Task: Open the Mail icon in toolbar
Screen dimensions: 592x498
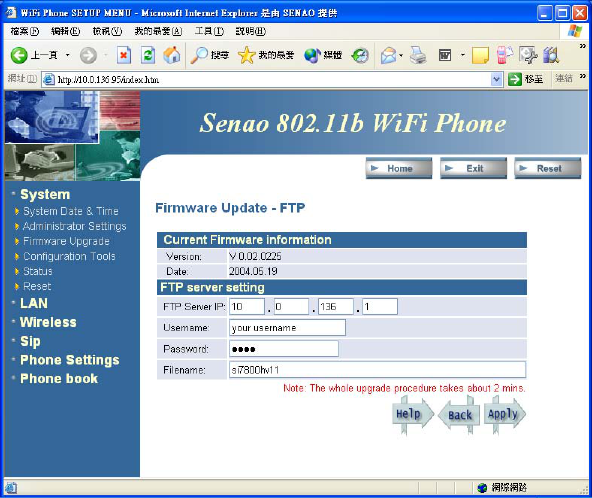Action: 389,56
